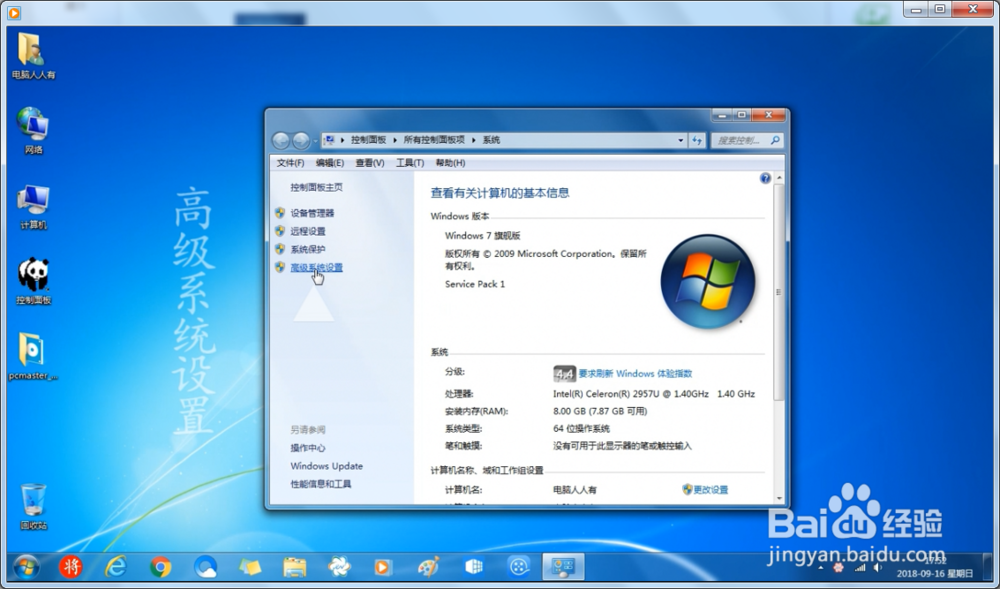1000x589 pixels.
Task: Click the 8.00 GB (7.87 GB 可用) memory value
Action: click(x=600, y=412)
